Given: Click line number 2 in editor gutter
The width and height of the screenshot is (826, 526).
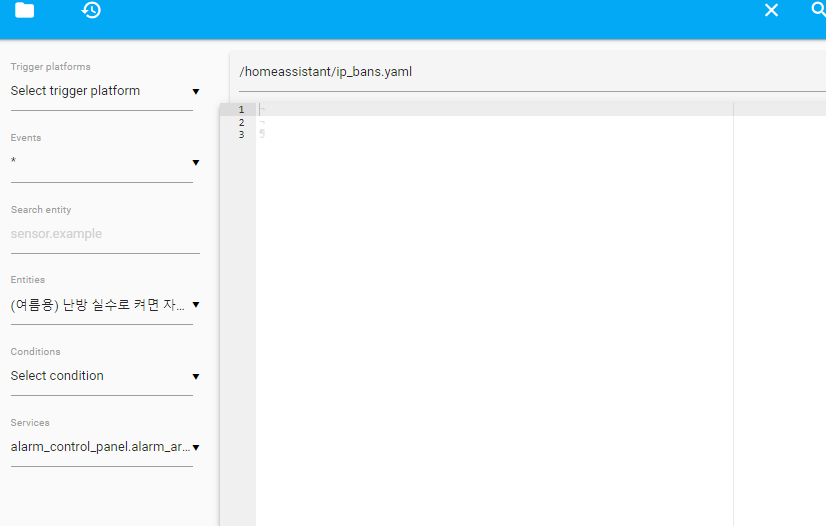Looking at the screenshot, I should (241, 122).
